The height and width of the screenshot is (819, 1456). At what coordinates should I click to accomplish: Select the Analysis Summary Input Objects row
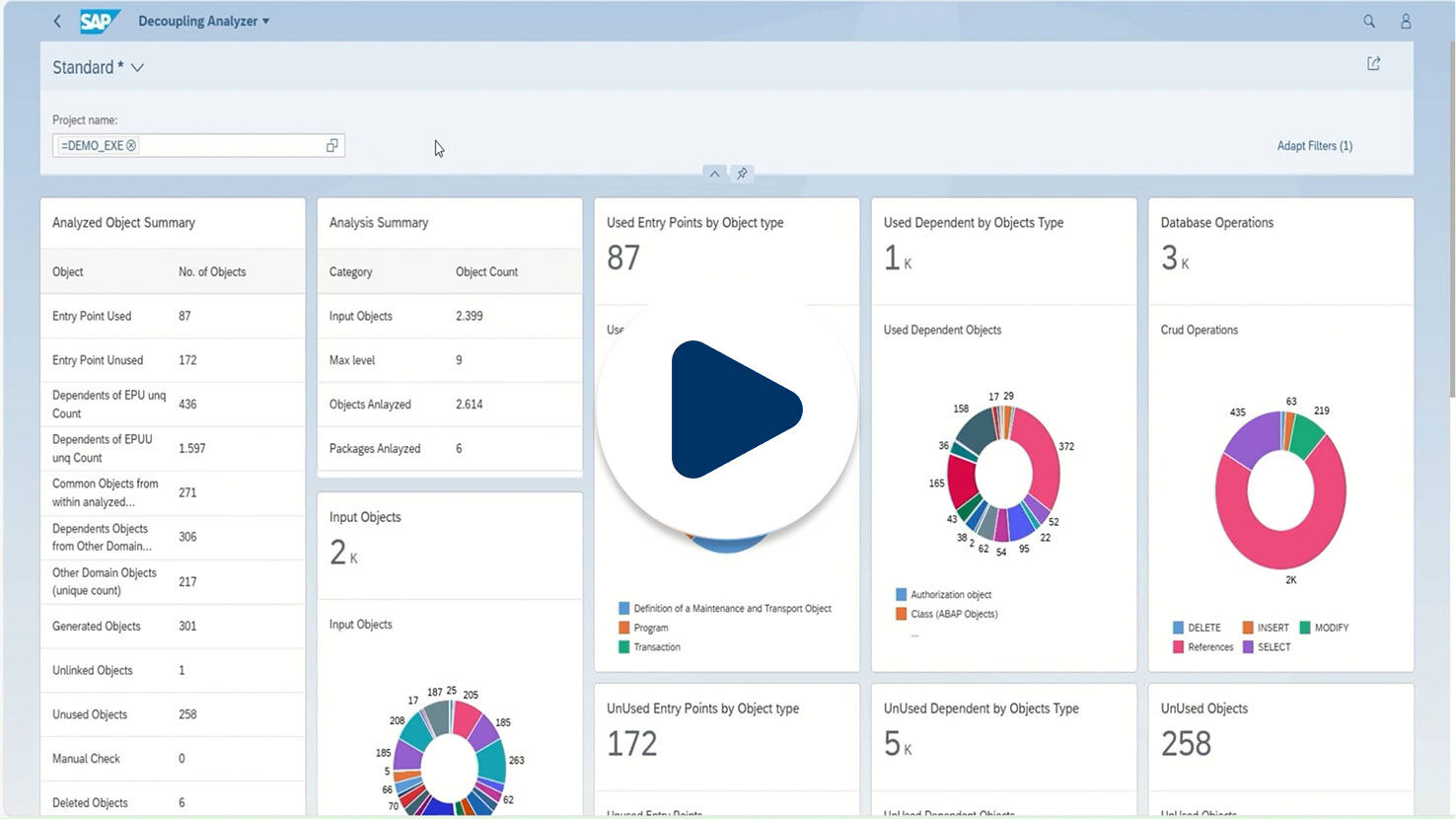[450, 316]
